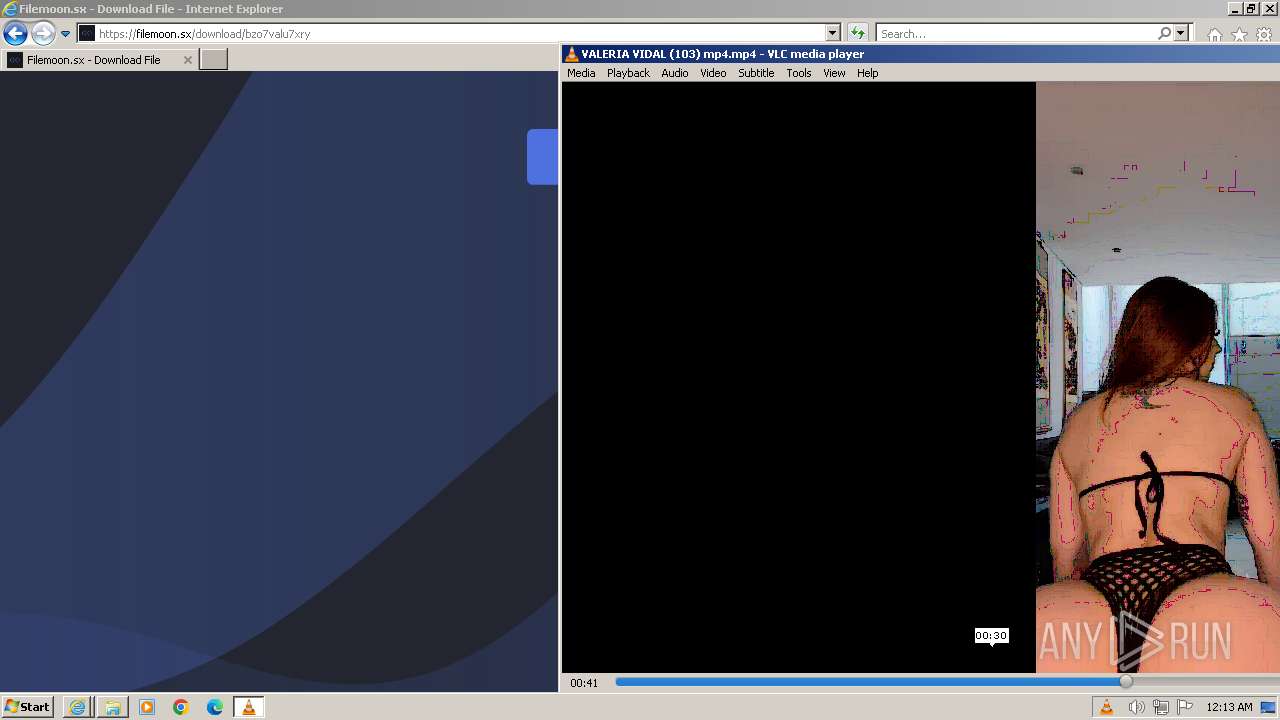Open Internet Explorer from the taskbar

point(77,707)
